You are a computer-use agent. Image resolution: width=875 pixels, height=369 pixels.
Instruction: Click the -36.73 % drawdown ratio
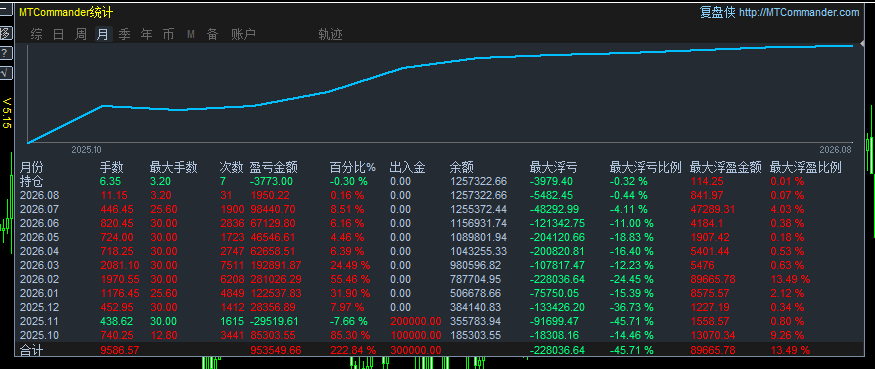631,307
